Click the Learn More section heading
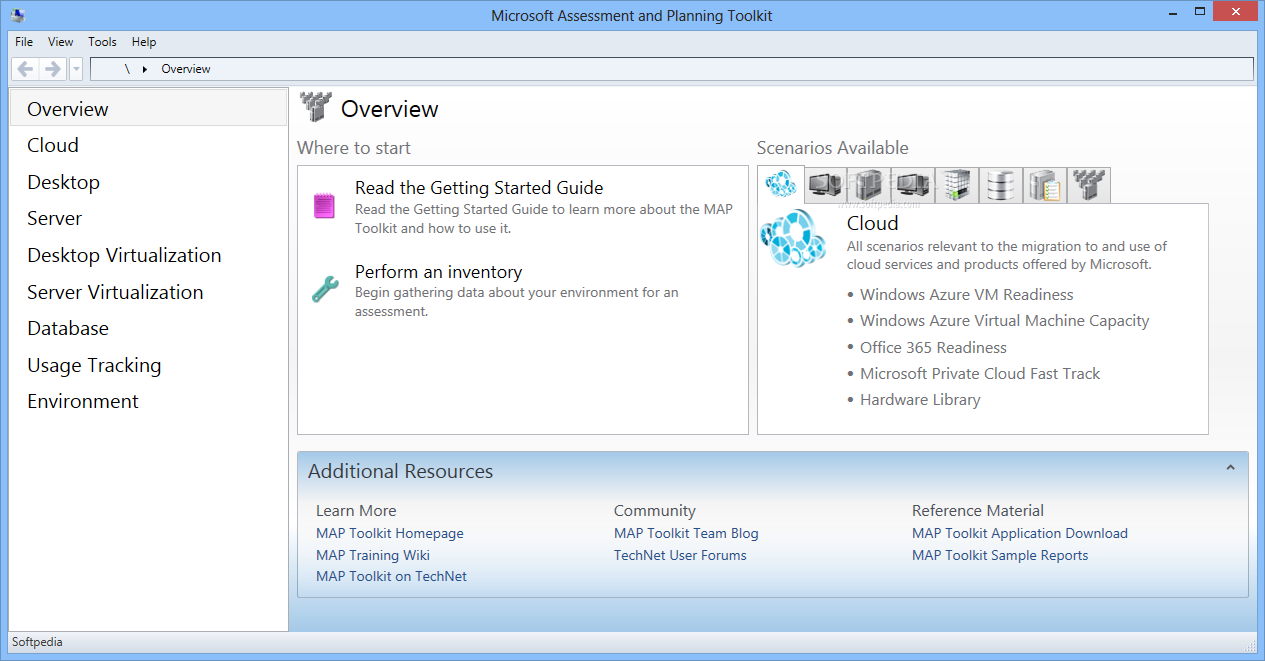Image resolution: width=1265 pixels, height=661 pixels. tap(356, 510)
